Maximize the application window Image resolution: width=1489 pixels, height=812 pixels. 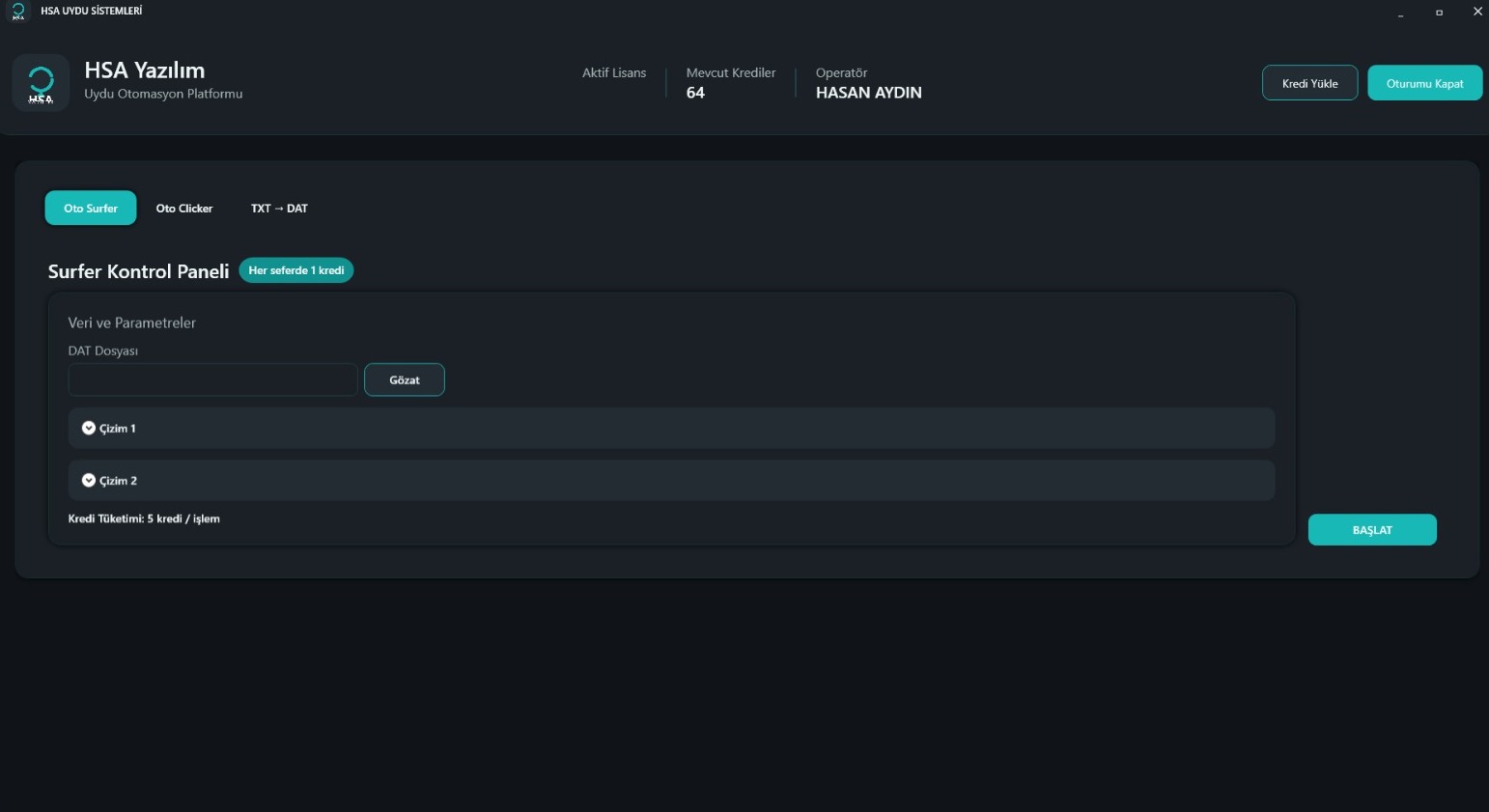coord(1439,13)
